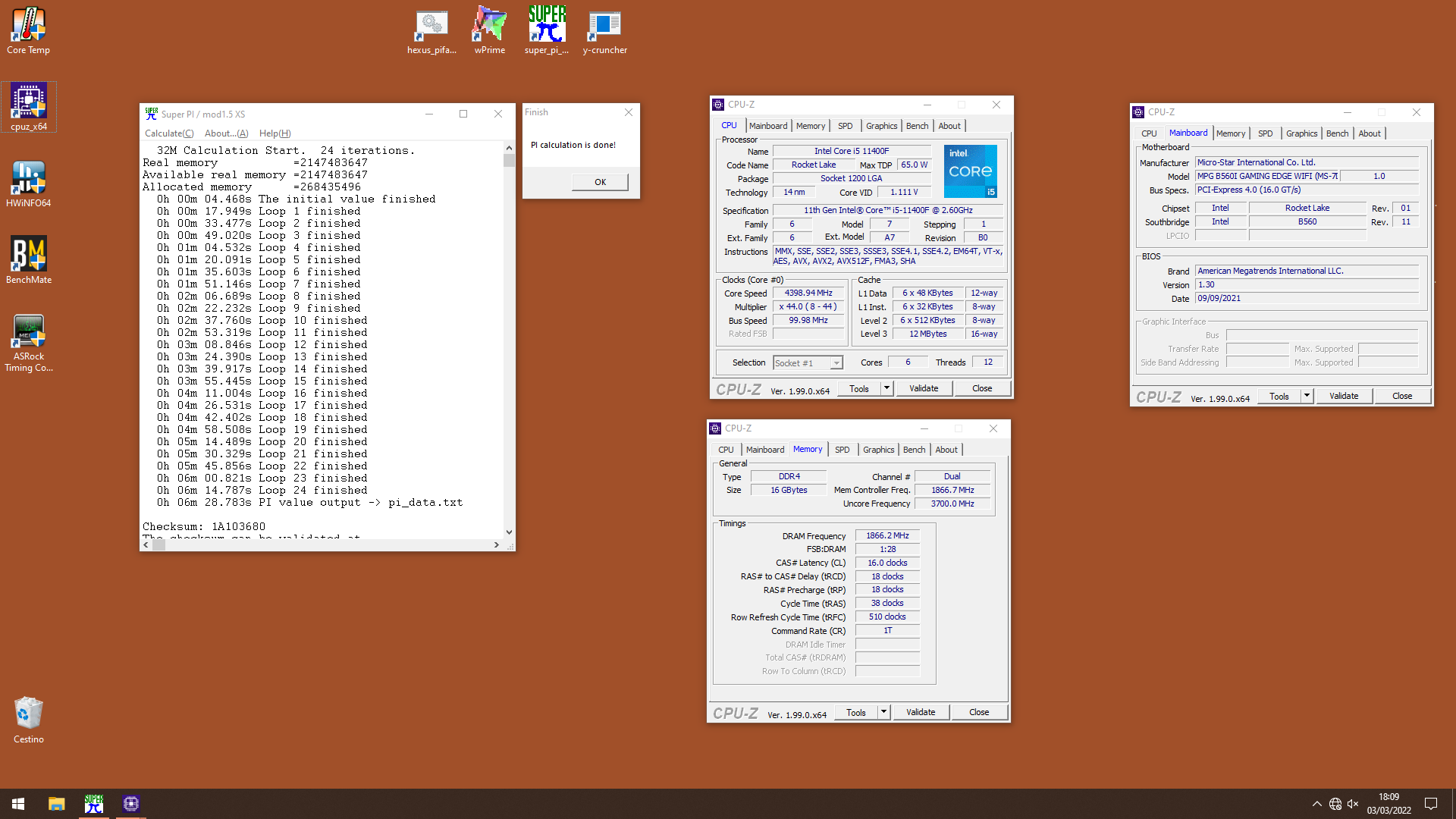Open the Help menu in Super PI

pos(275,133)
